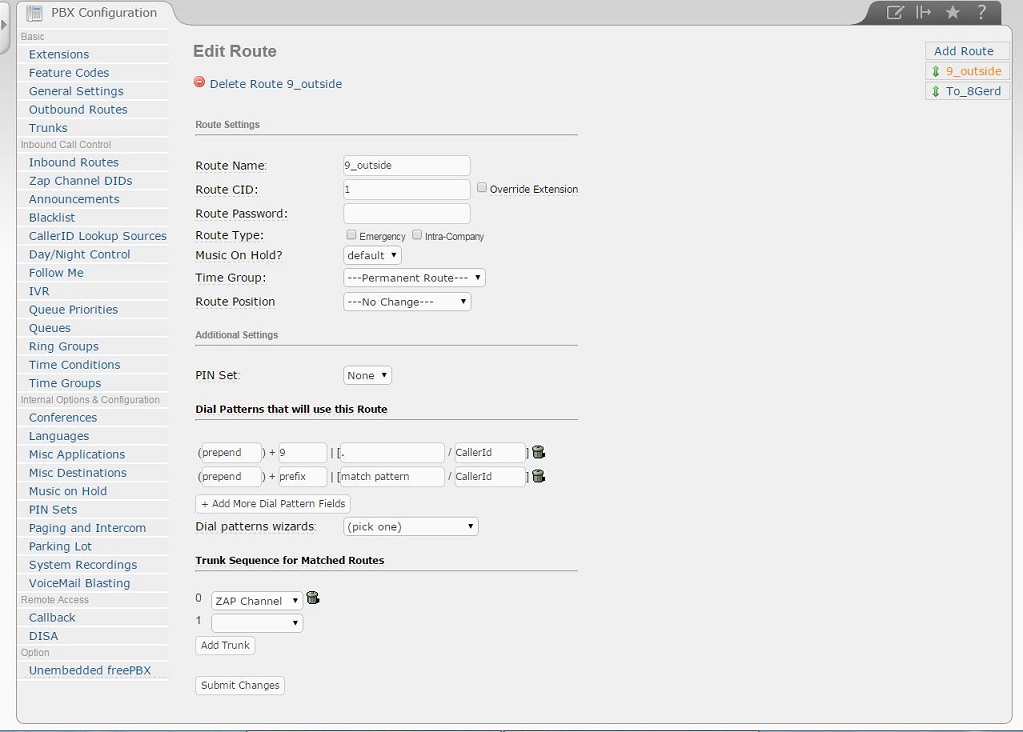Tick the Intra-Company checkbox

[x=417, y=235]
